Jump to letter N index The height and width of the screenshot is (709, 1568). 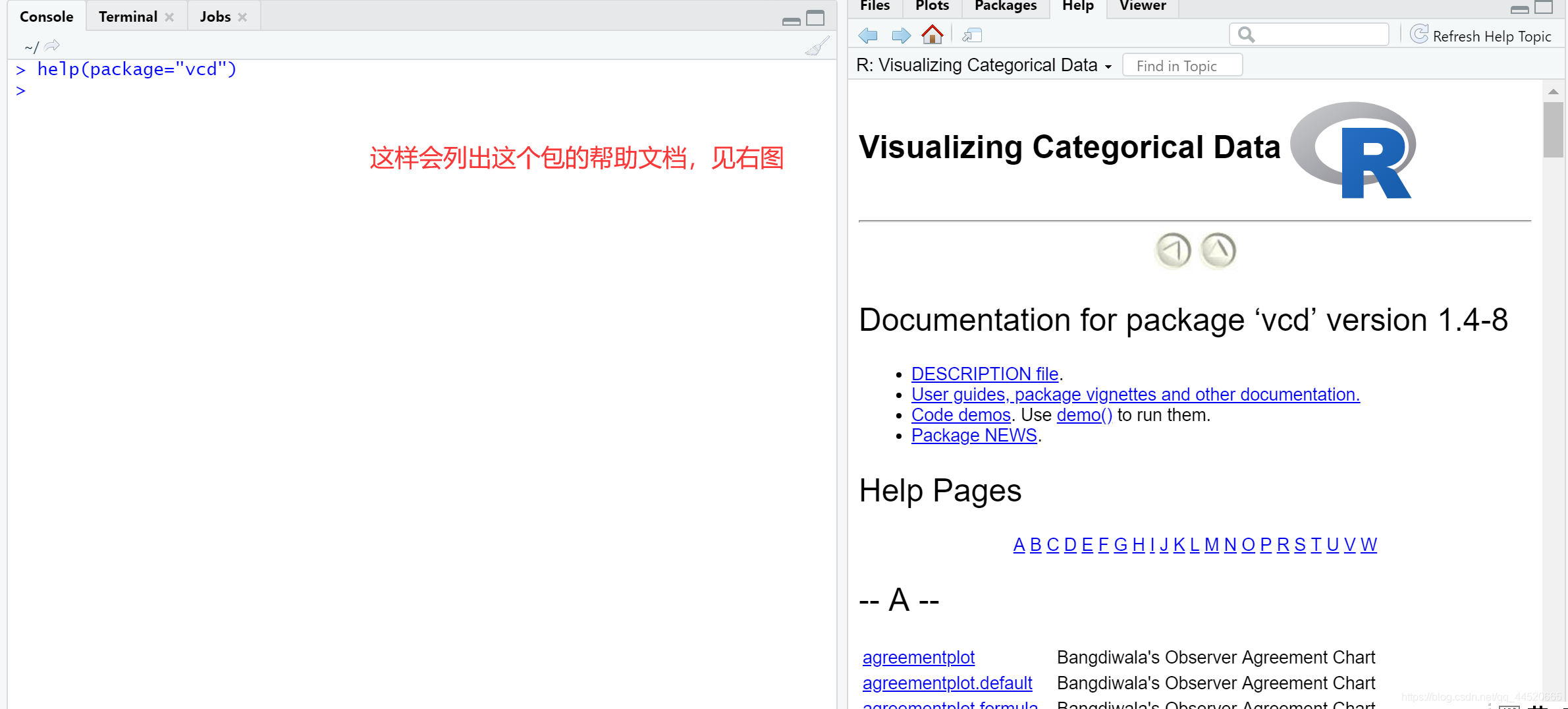(x=1230, y=545)
